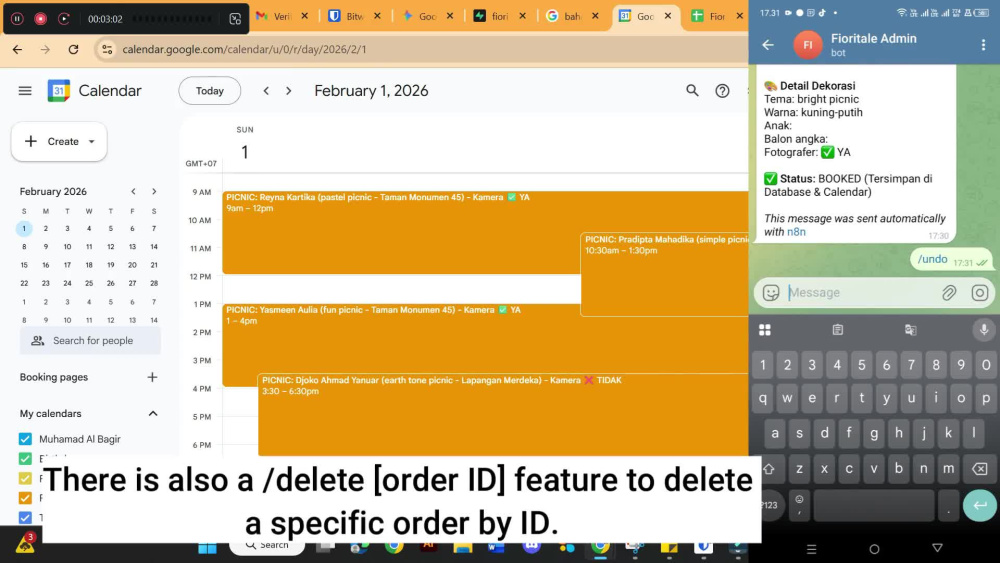This screenshot has height=563, width=1000.
Task: Open Yasmeen Aulia picnic event
Action: [402, 344]
